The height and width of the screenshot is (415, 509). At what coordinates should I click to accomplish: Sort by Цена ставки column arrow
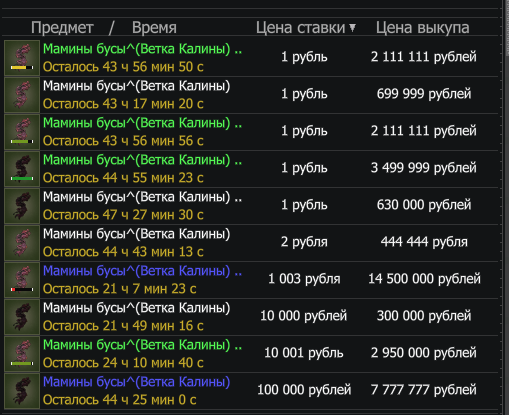coord(352,28)
